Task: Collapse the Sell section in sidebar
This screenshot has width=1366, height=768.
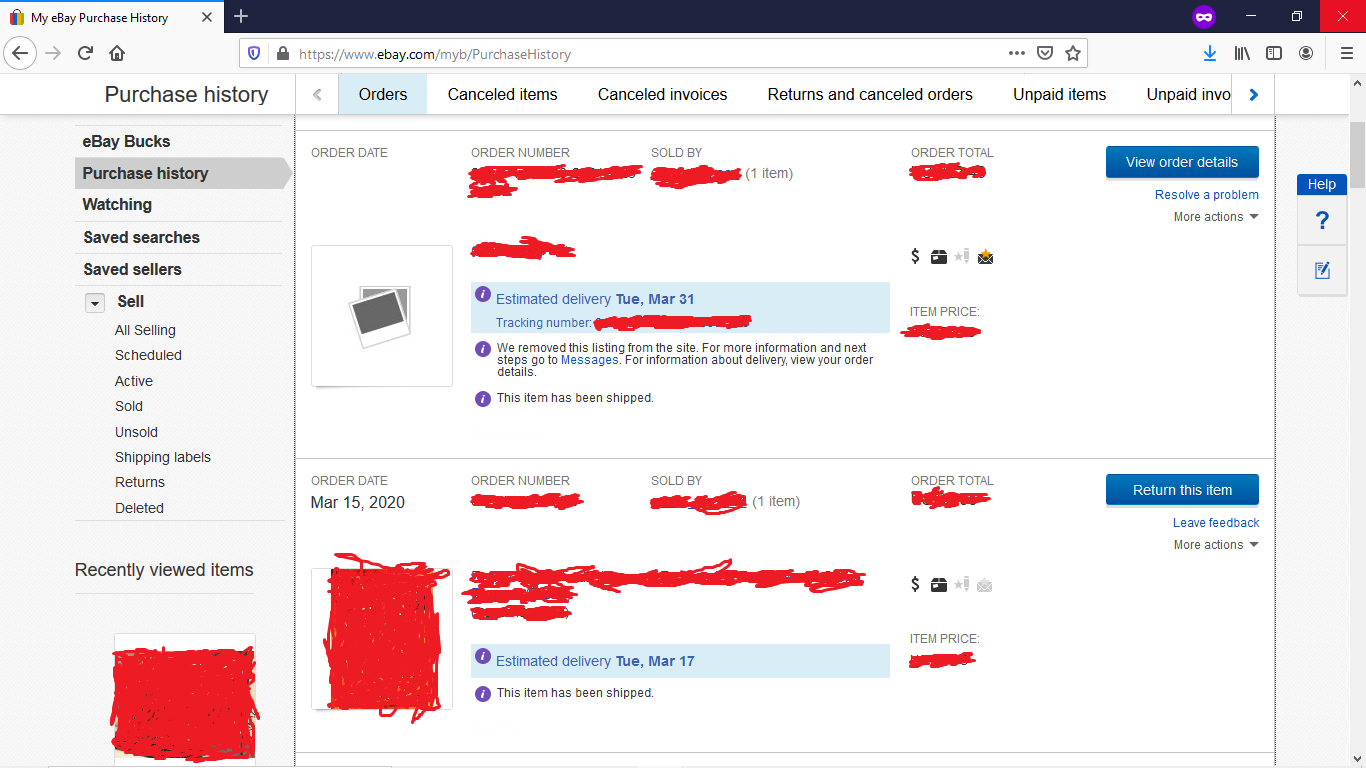Action: tap(95, 302)
